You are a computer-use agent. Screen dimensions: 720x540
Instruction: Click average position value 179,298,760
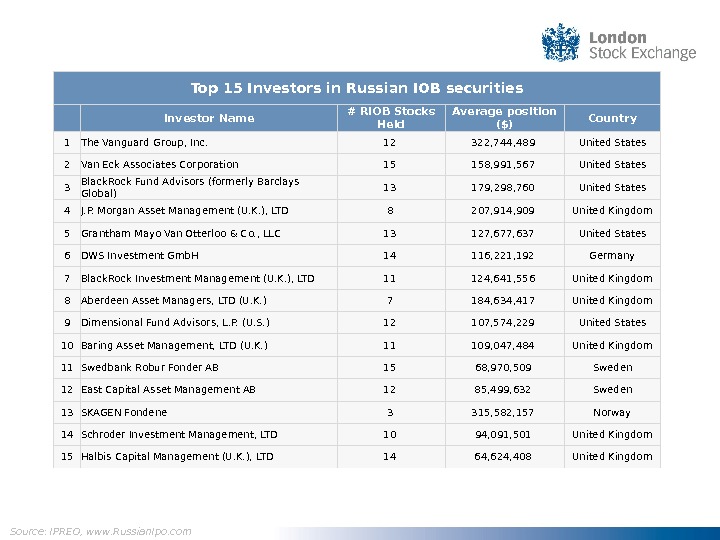(503, 187)
